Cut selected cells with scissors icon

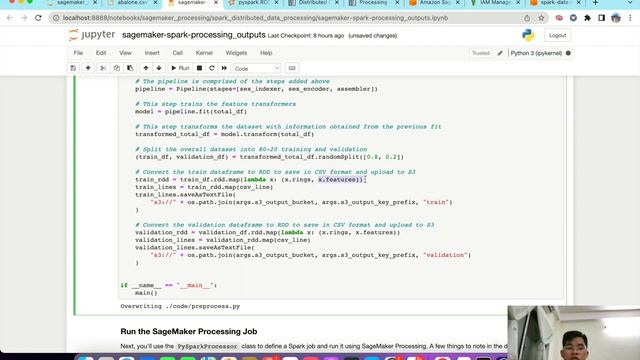click(x=103, y=68)
